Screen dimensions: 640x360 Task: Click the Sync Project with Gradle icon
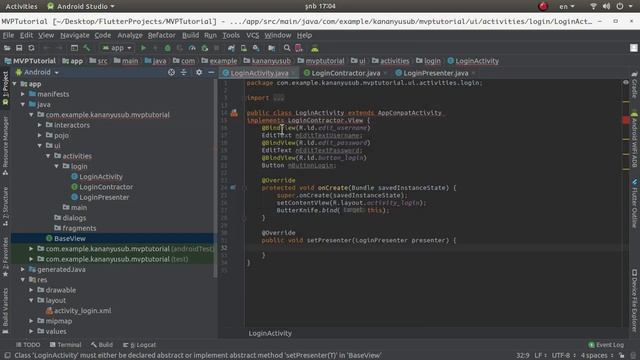point(231,48)
